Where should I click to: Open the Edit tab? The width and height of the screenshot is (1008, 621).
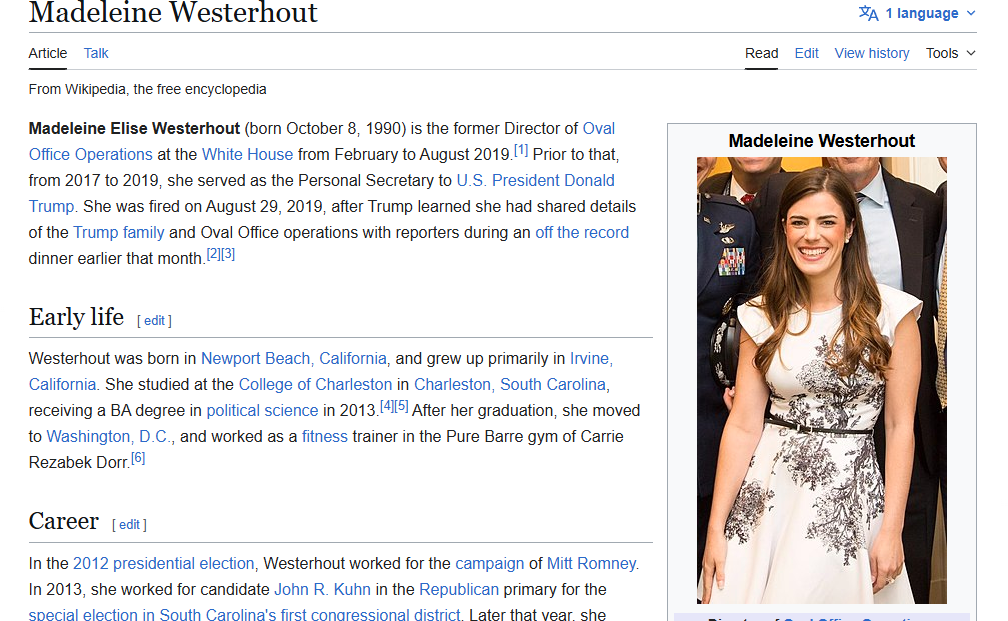(x=806, y=53)
